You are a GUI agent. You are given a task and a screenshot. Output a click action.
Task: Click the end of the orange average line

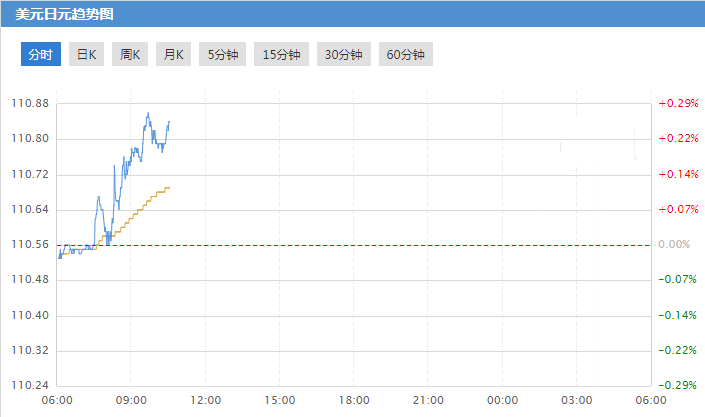(169, 187)
